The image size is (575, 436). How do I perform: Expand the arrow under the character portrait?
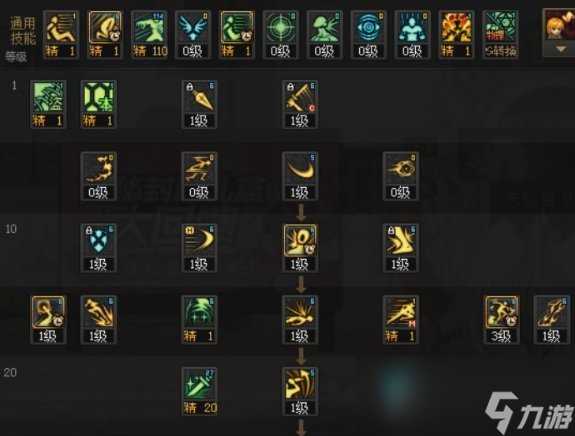pos(561,49)
